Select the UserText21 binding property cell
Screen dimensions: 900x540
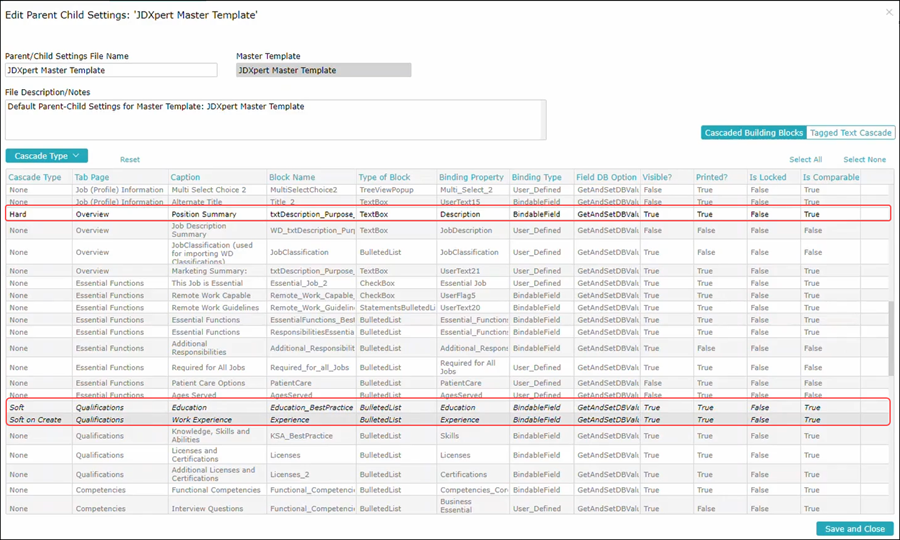click(460, 271)
